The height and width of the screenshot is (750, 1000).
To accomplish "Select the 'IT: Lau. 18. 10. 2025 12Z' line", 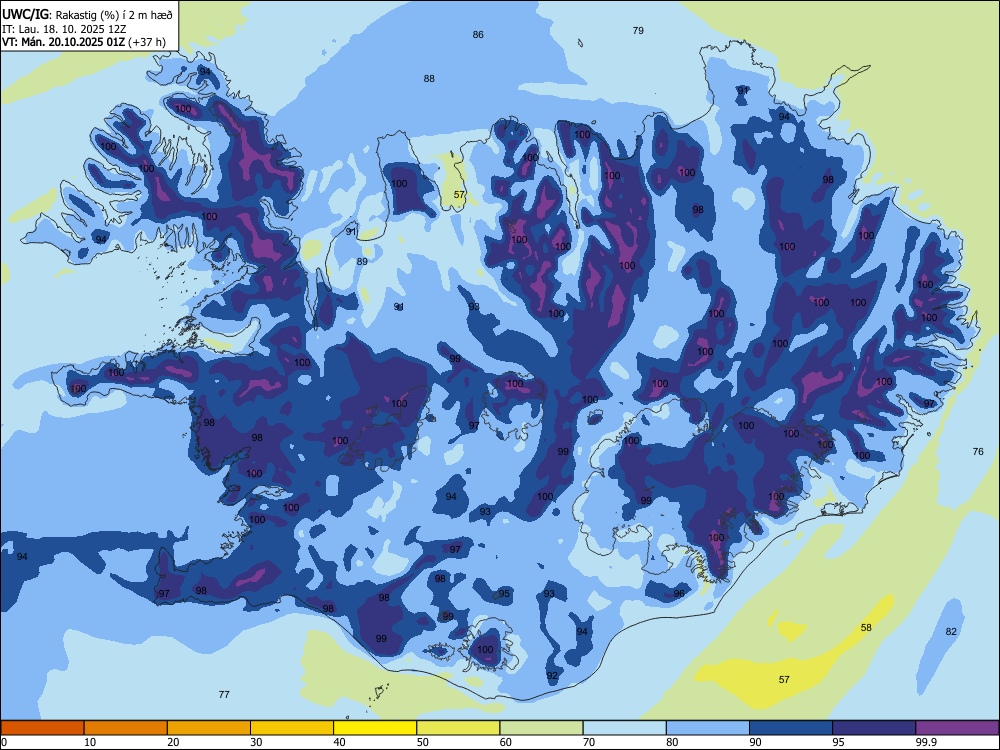I will click(56, 29).
